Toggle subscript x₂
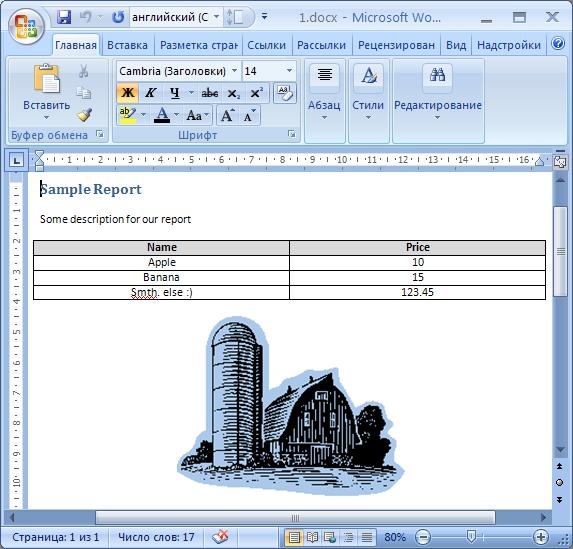Viewport: 573px width, 549px height. pyautogui.click(x=233, y=93)
